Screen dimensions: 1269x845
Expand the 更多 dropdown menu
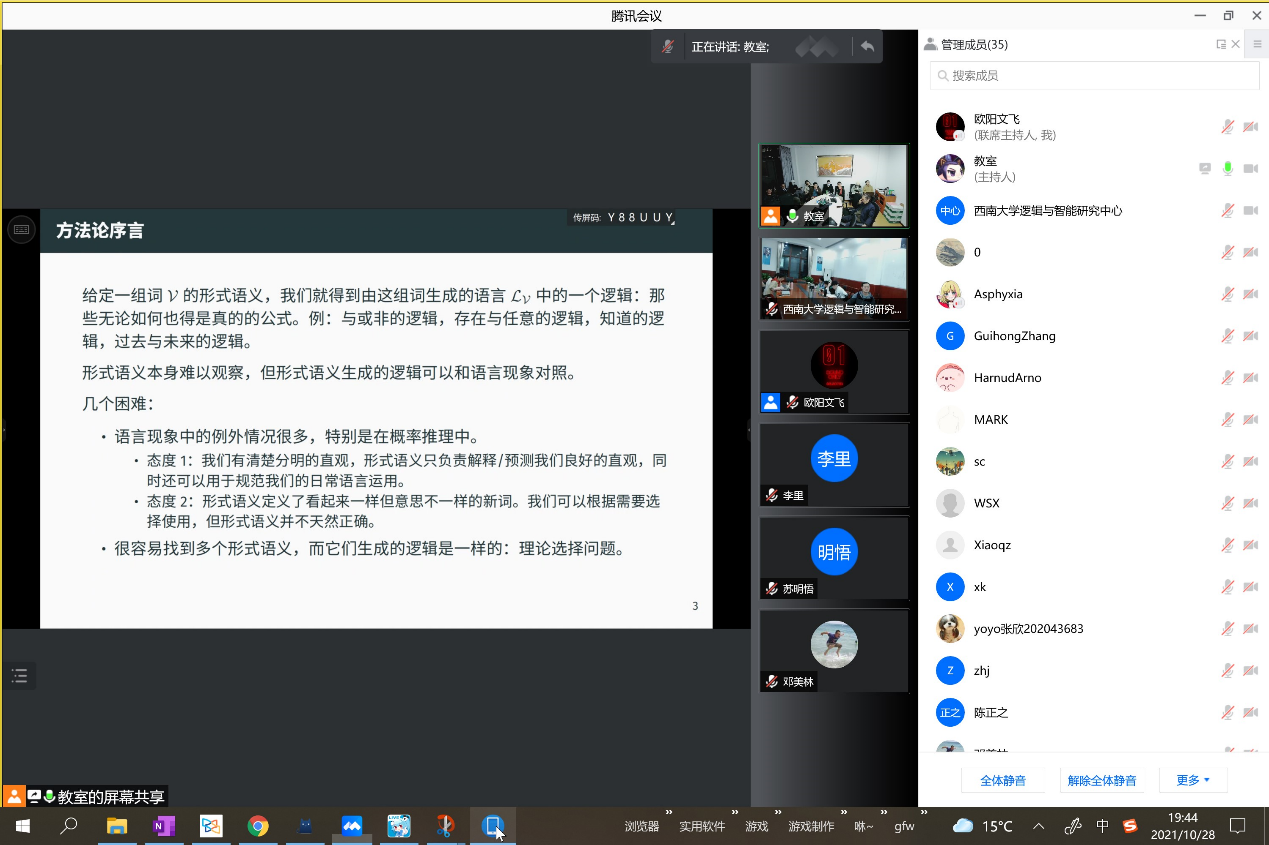(x=1192, y=780)
